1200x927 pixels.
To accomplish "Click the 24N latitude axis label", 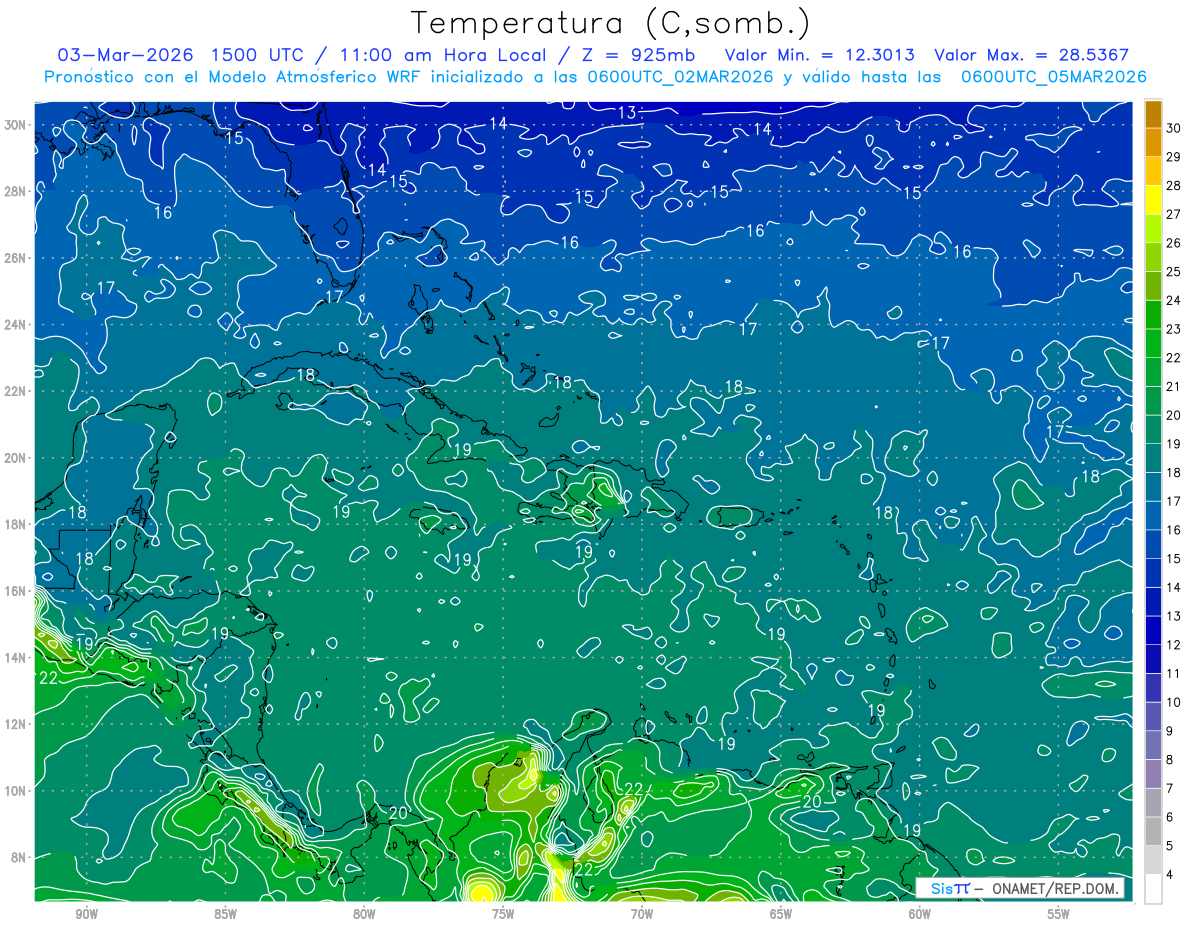I will (15, 325).
